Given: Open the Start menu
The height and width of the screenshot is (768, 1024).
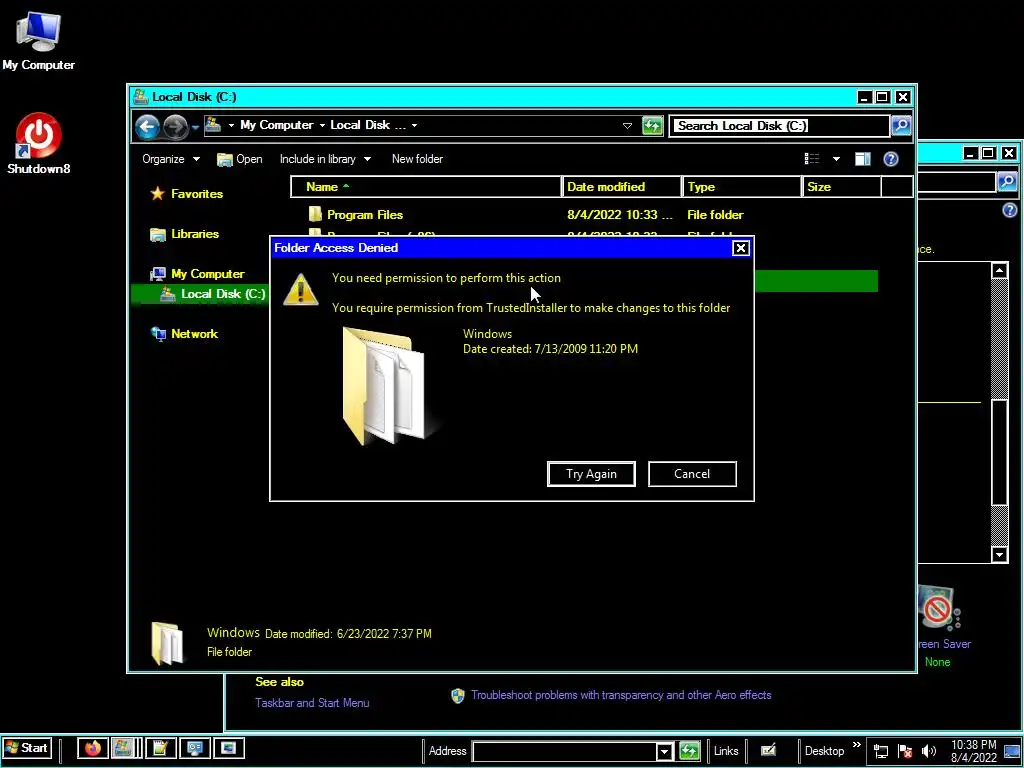Looking at the screenshot, I should [26, 748].
